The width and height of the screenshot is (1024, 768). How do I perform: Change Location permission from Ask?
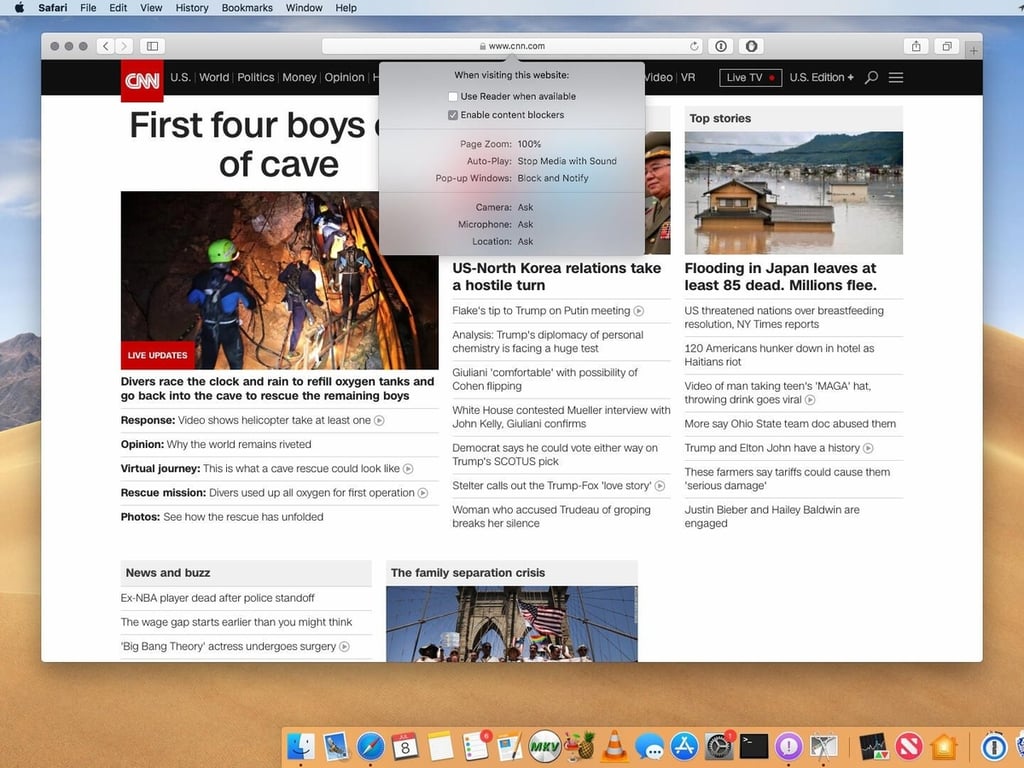click(525, 242)
